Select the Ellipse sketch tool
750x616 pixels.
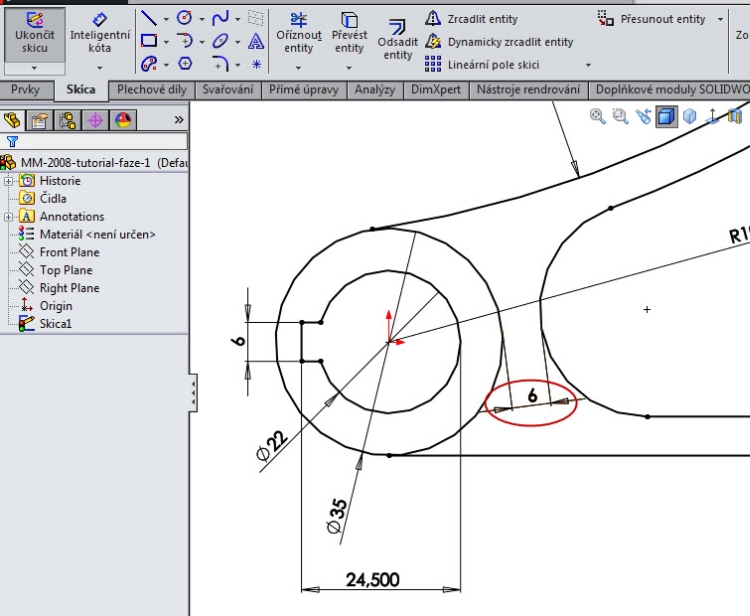coord(220,41)
